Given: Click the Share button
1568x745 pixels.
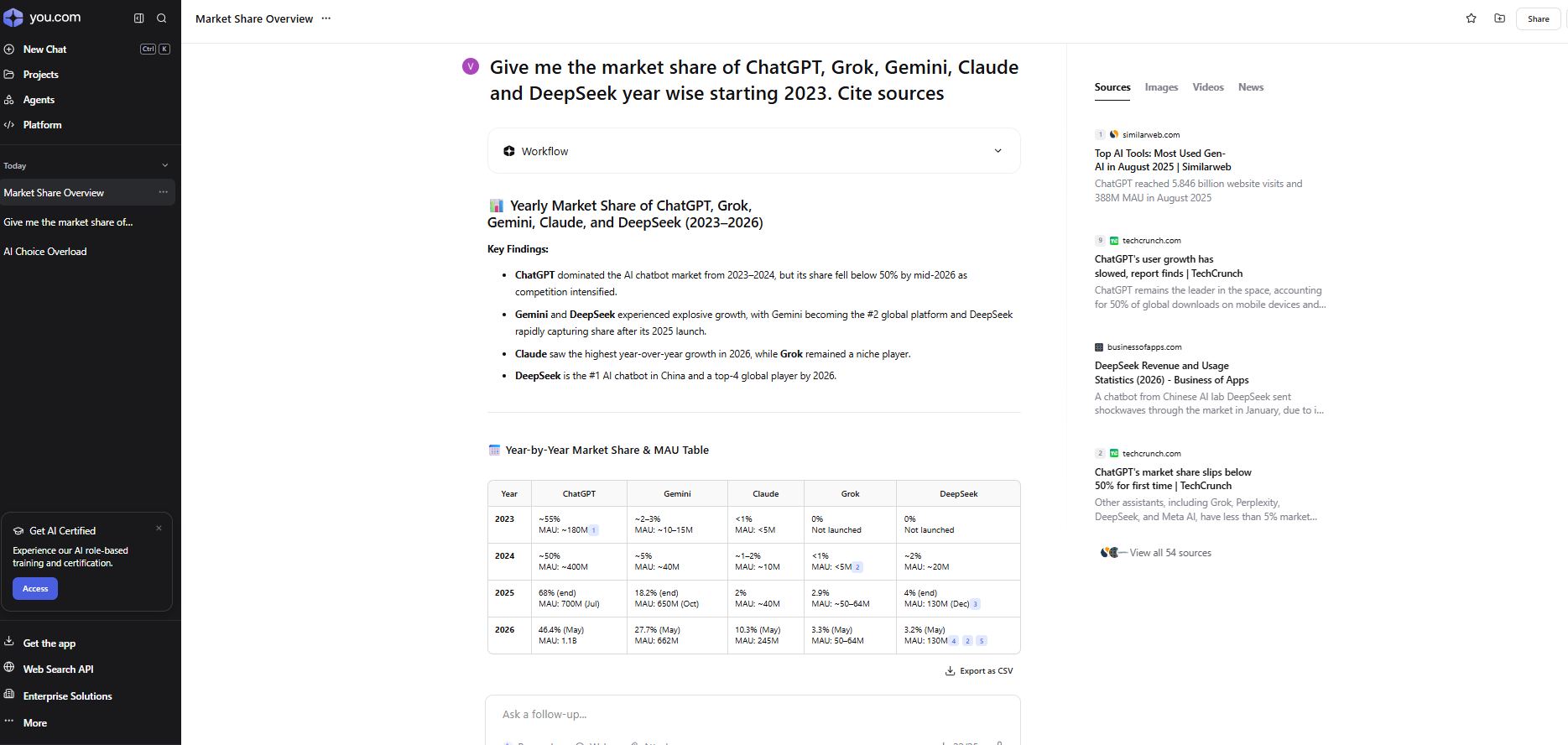Looking at the screenshot, I should coord(1539,18).
